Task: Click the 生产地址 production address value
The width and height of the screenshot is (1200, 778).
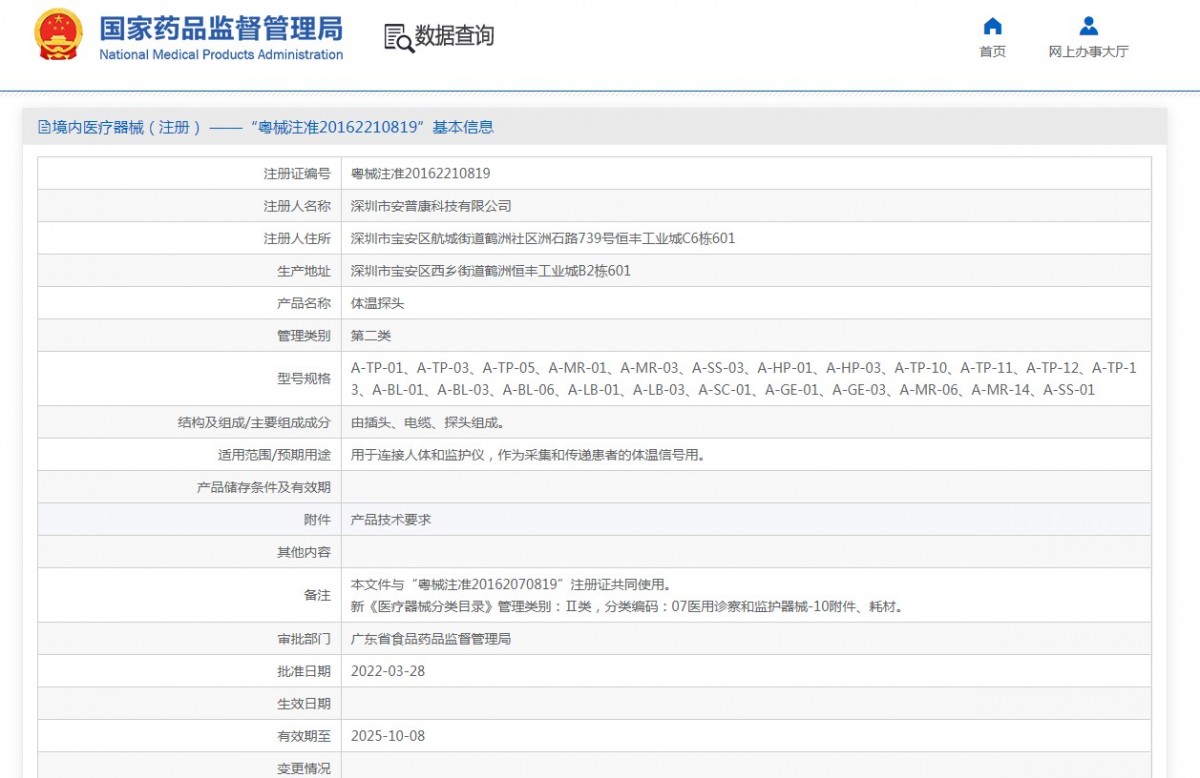Action: (x=490, y=271)
